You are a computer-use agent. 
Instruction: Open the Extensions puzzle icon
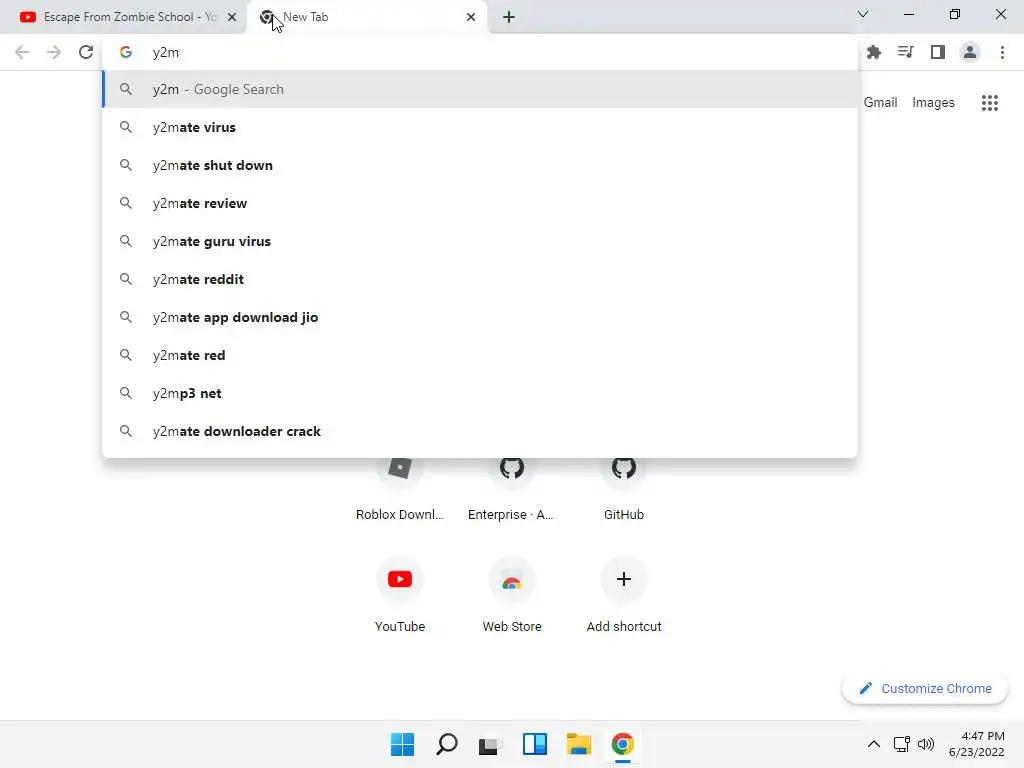[x=874, y=52]
